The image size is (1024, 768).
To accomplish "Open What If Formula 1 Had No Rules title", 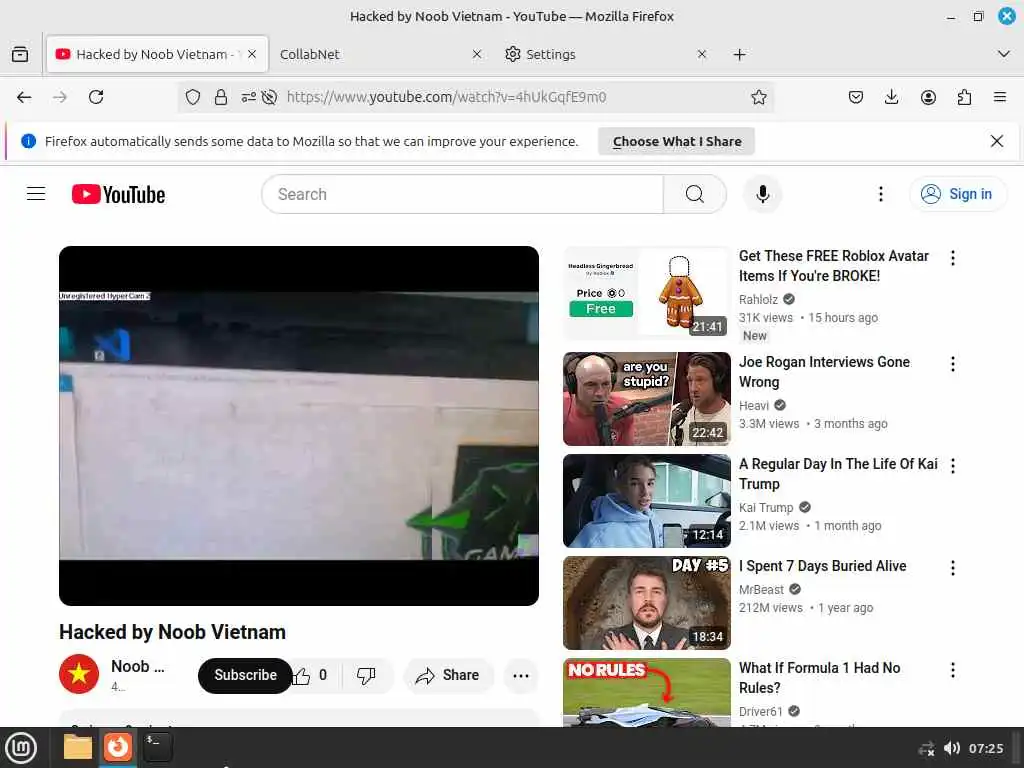I will [x=820, y=678].
